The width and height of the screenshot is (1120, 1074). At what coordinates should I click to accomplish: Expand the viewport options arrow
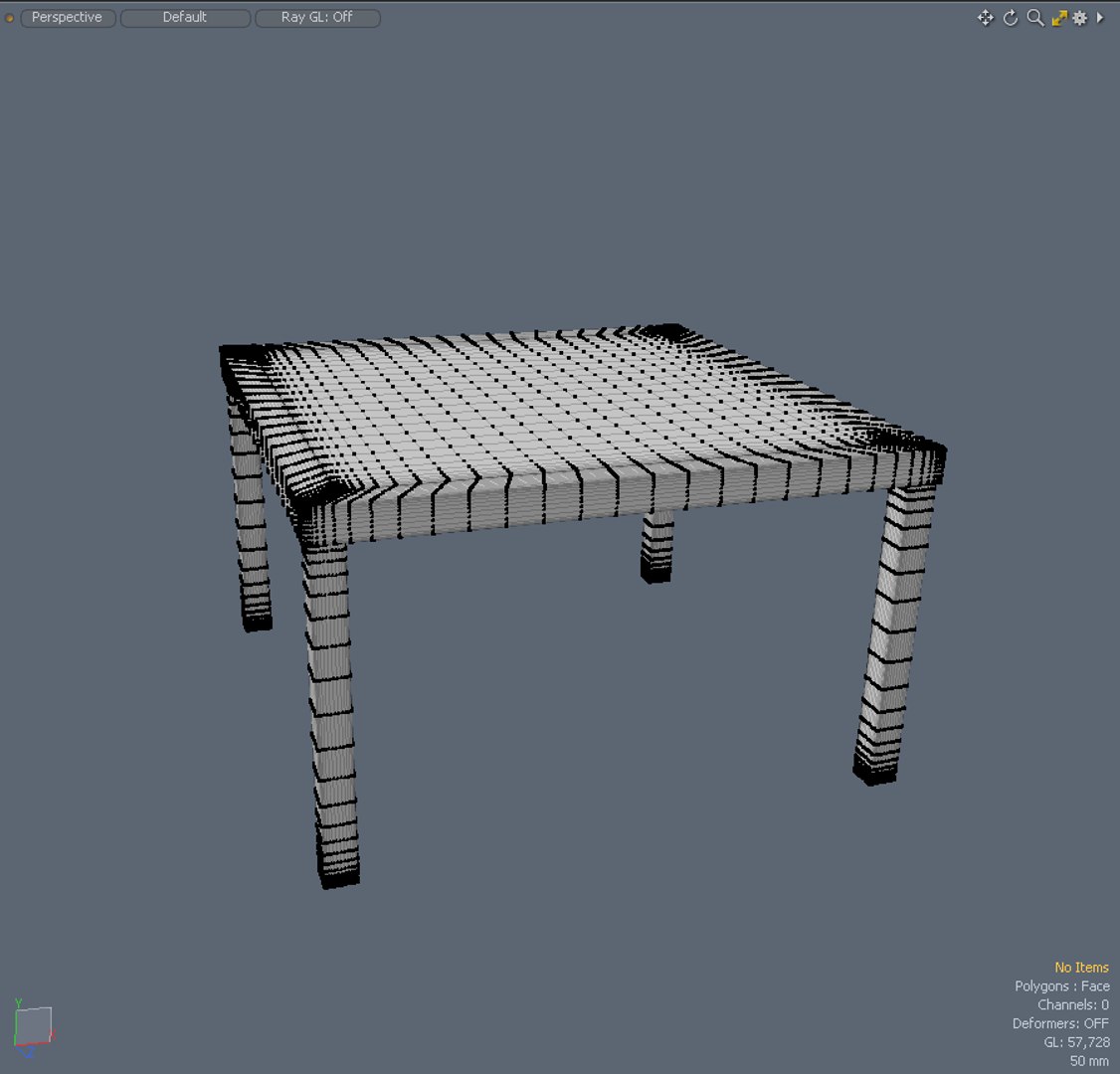(1100, 17)
